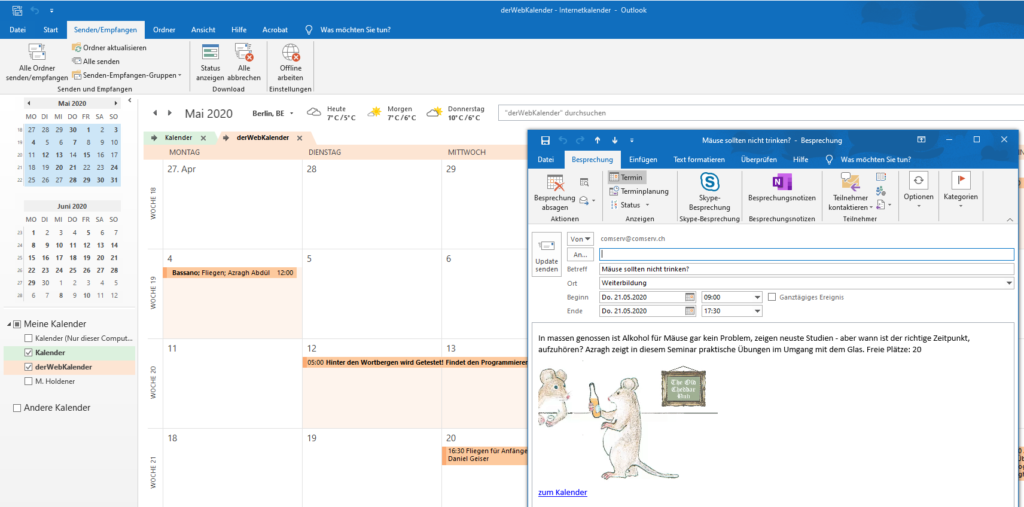
Task: Open Status anzeigen download icon
Action: point(211,62)
